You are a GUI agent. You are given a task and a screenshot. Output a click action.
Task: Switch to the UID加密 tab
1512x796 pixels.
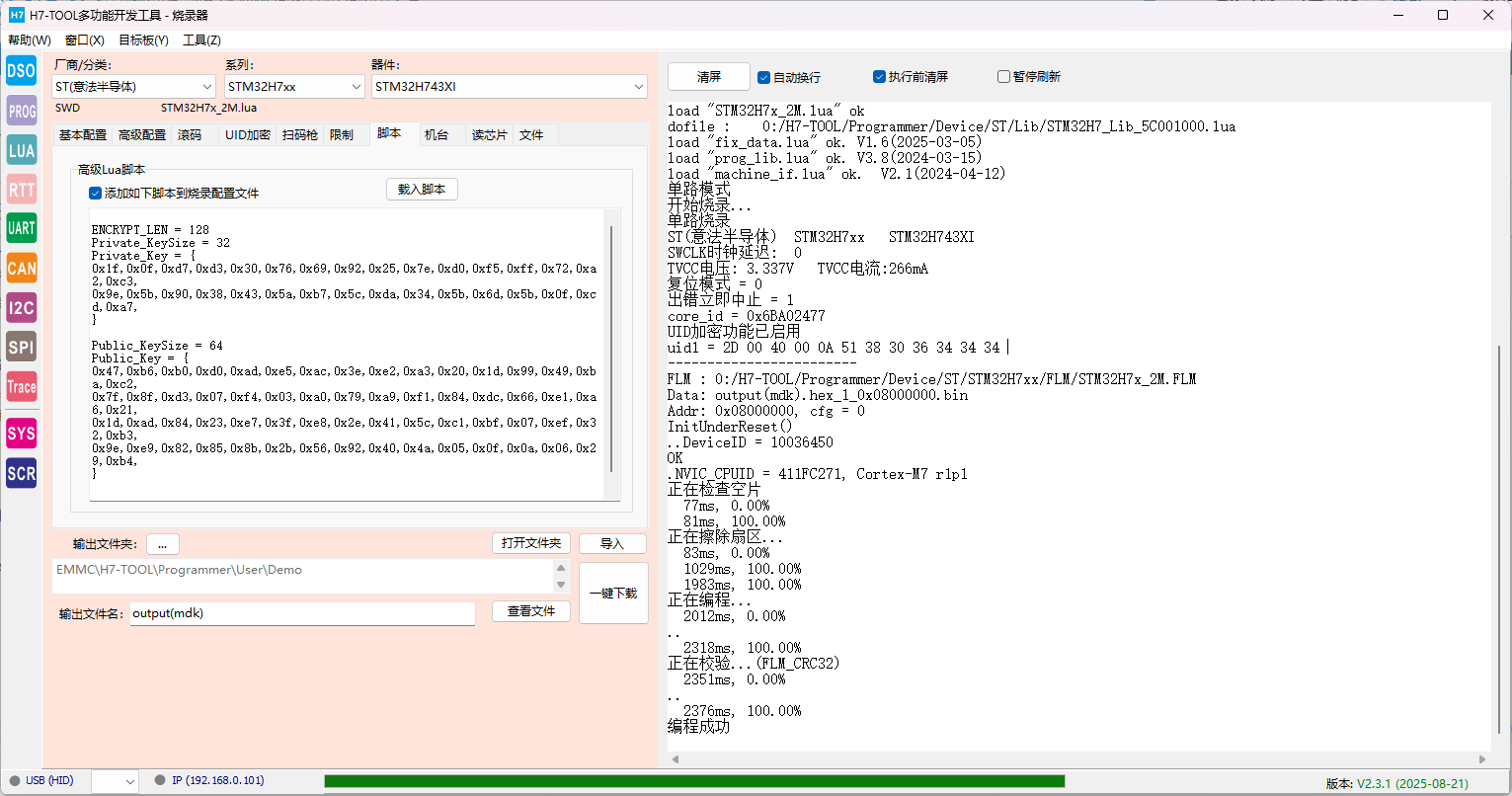tap(247, 134)
